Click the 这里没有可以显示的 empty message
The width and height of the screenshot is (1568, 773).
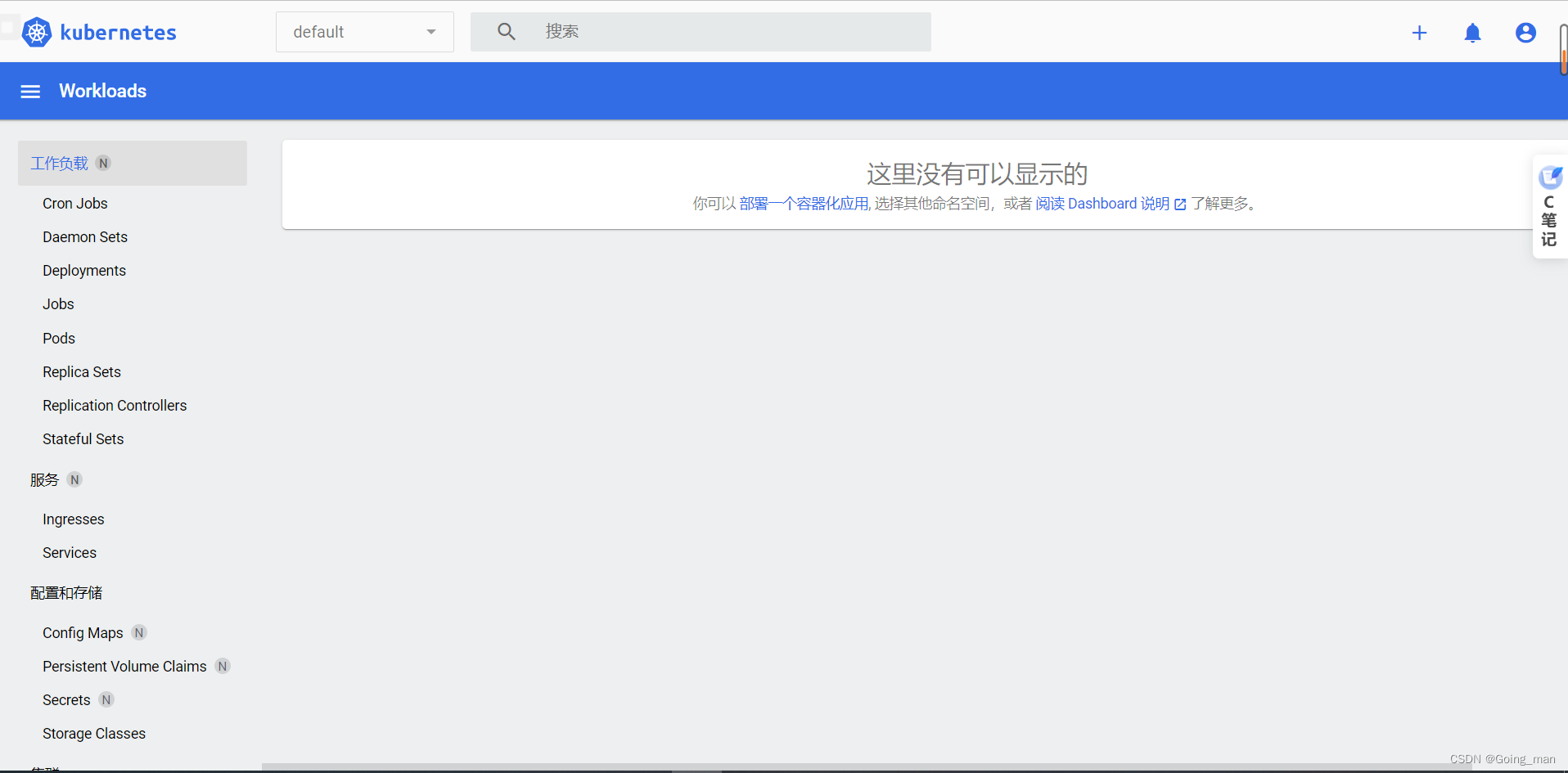point(977,173)
